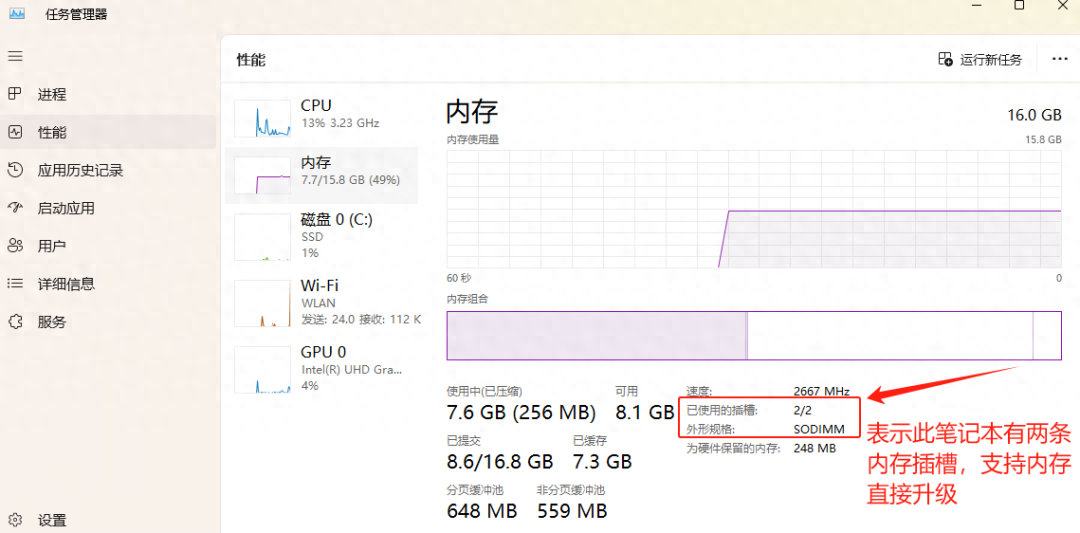Open the 服务 services puzzle icon

[x=15, y=321]
